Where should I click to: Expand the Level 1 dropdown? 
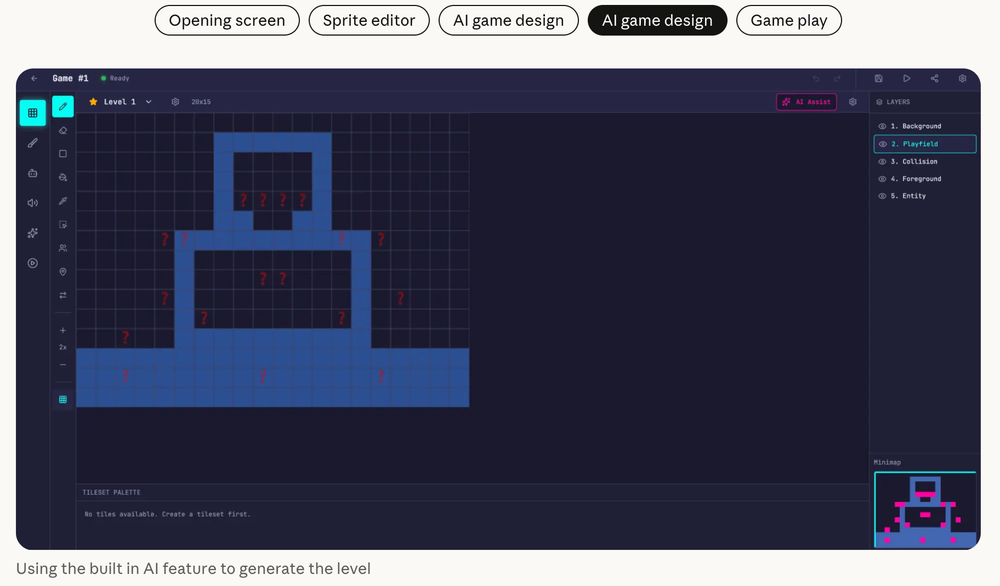149,102
